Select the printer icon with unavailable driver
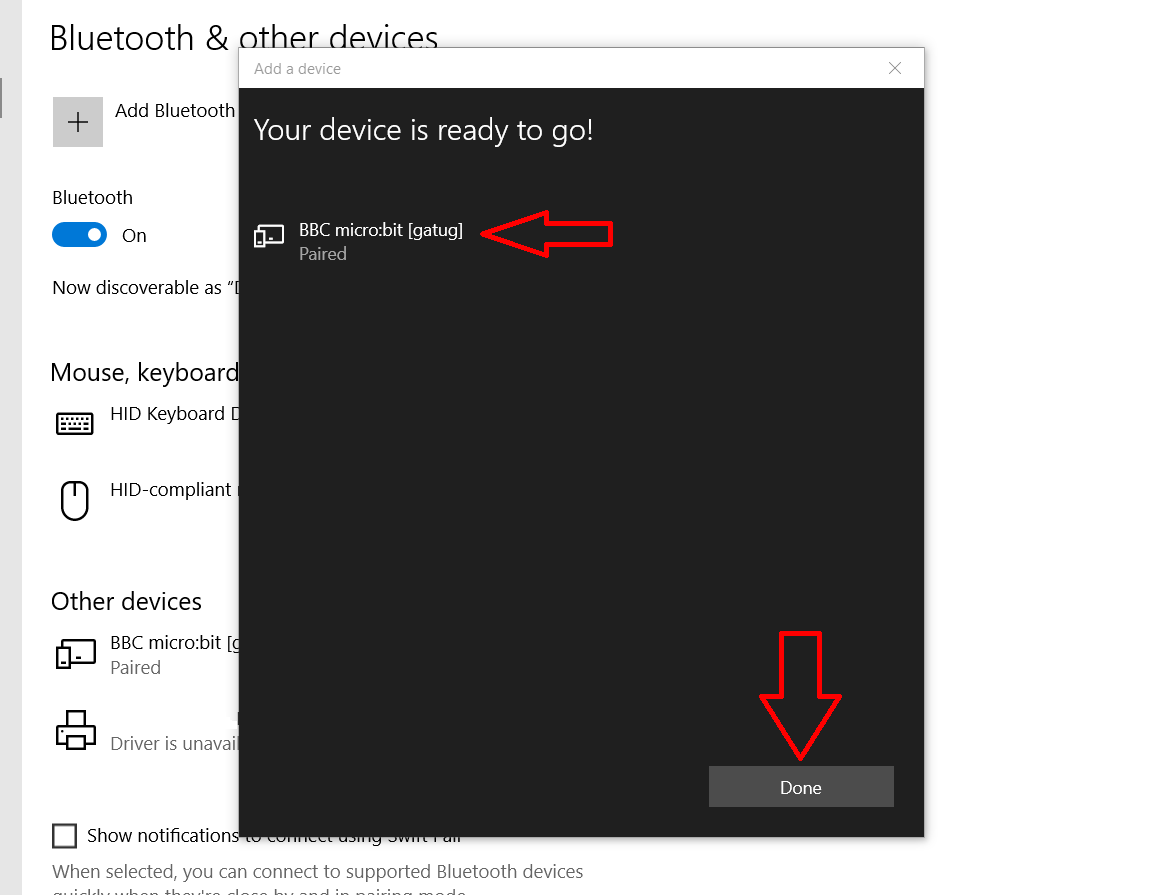Image resolution: width=1172 pixels, height=895 pixels. click(75, 730)
